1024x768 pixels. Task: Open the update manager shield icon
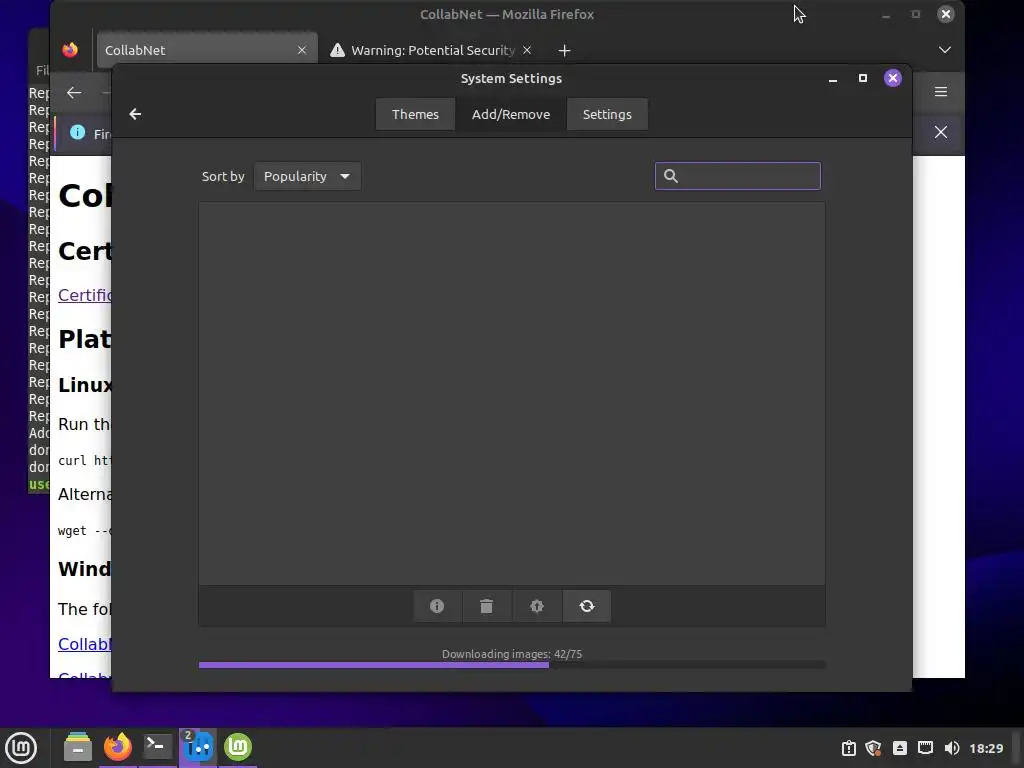[x=873, y=748]
